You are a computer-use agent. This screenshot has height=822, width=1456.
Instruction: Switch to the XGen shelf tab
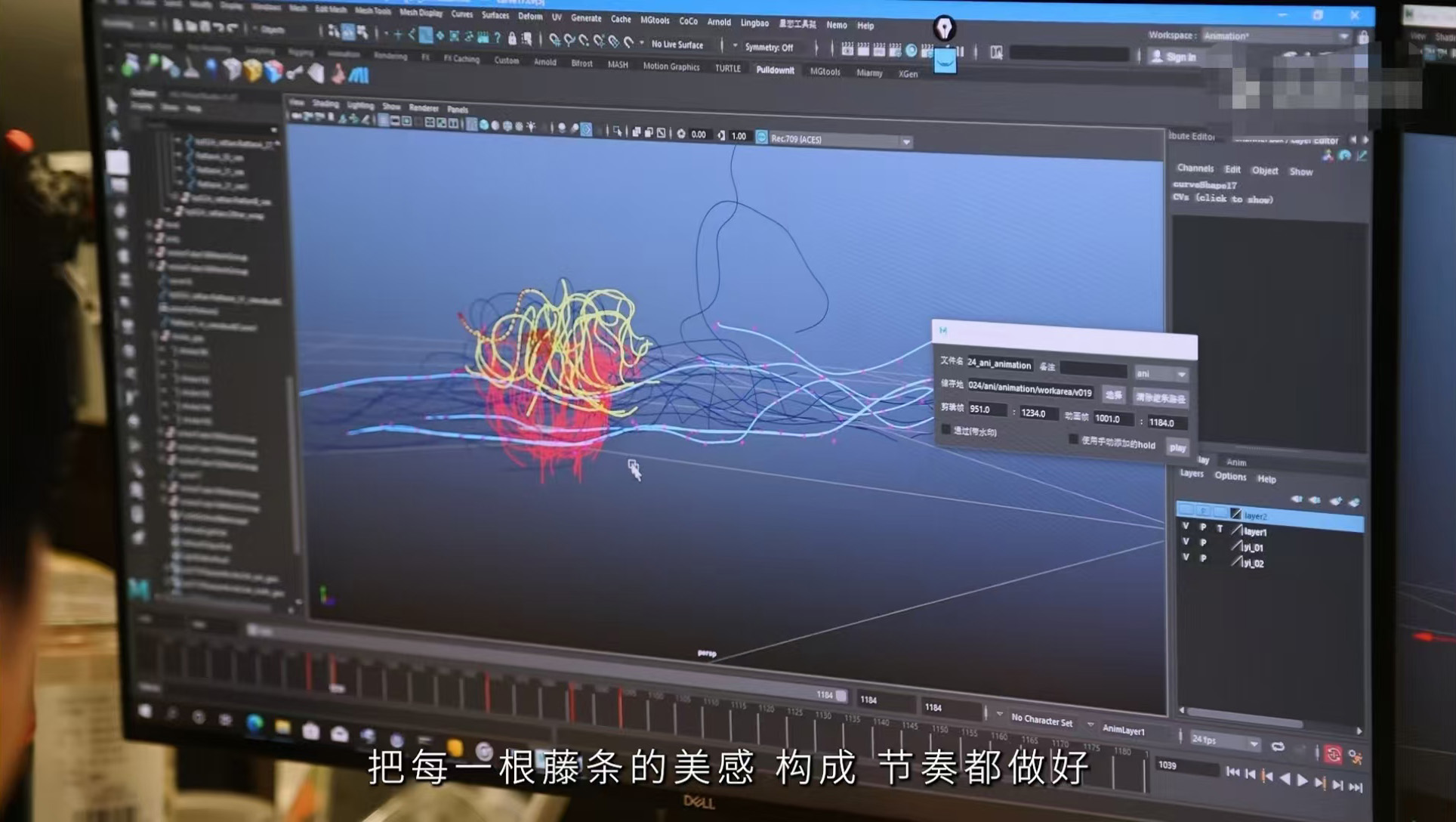[908, 74]
